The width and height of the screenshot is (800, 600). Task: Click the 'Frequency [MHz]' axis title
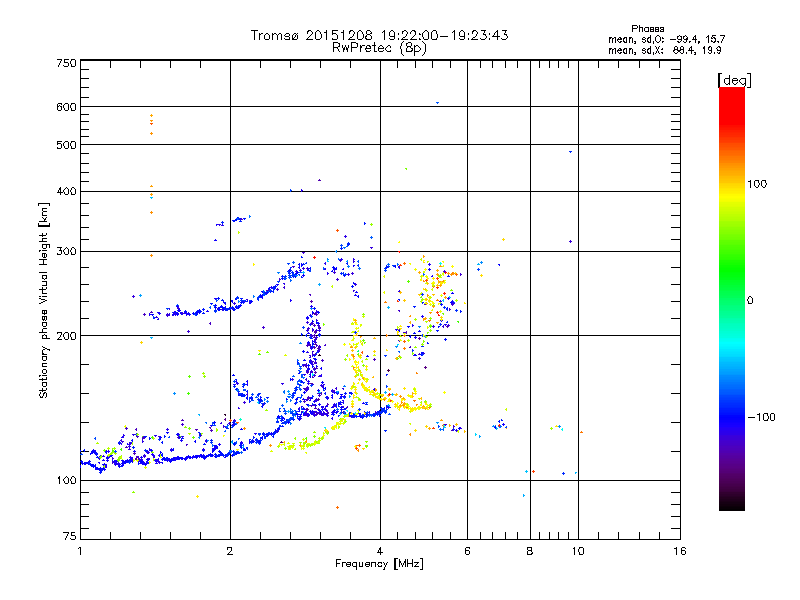point(379,564)
